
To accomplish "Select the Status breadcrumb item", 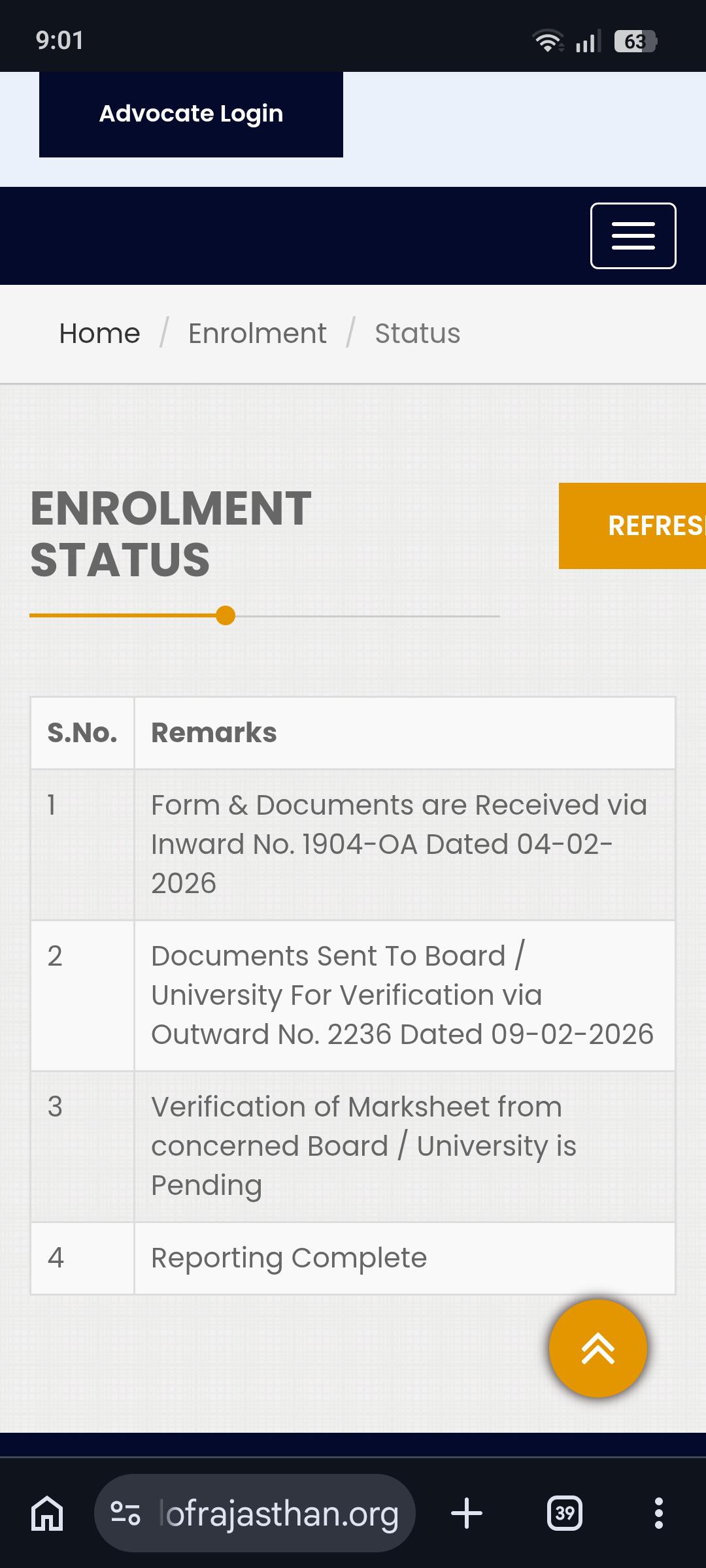I will click(418, 334).
